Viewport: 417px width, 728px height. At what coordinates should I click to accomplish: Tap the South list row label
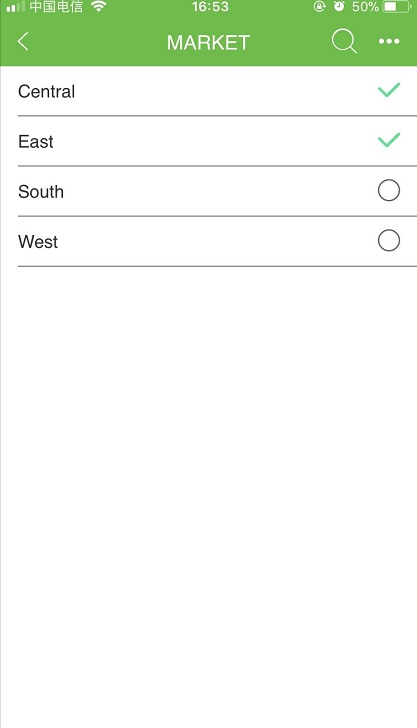point(41,192)
